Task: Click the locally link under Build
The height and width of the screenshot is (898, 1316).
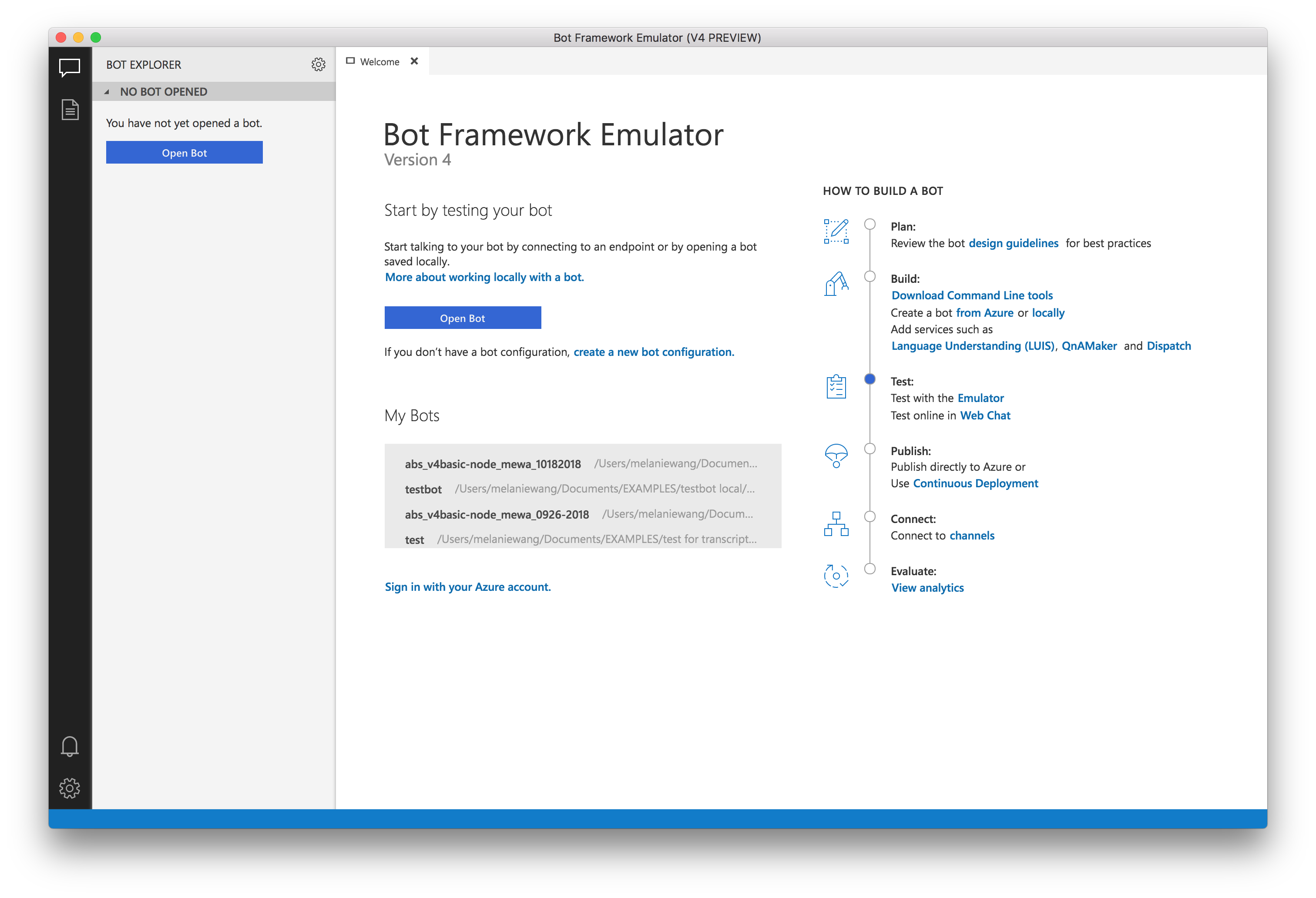Action: click(1048, 312)
